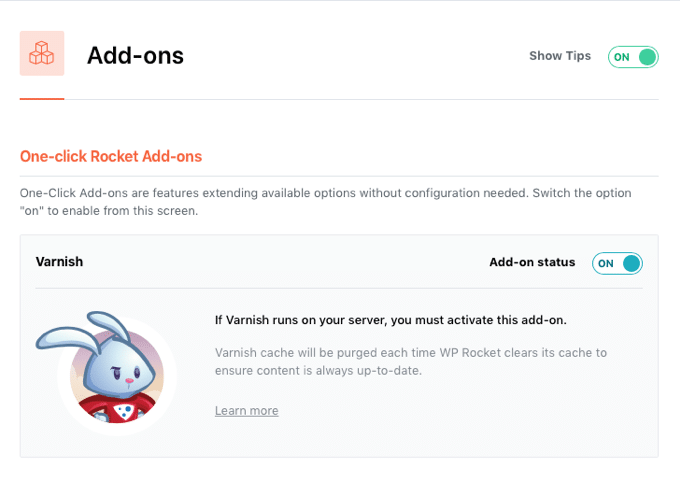Screen dimensions: 680x479
Task: Click the Show Tips label text
Action: coord(560,56)
